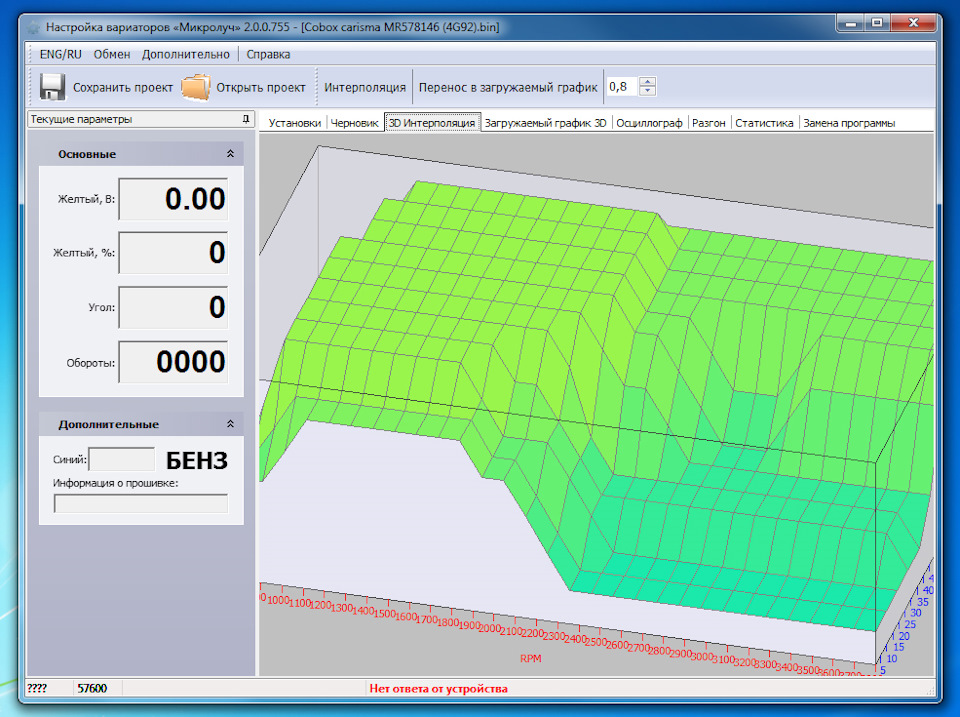Collapse the Основные section
The height and width of the screenshot is (717, 960).
coord(230,154)
